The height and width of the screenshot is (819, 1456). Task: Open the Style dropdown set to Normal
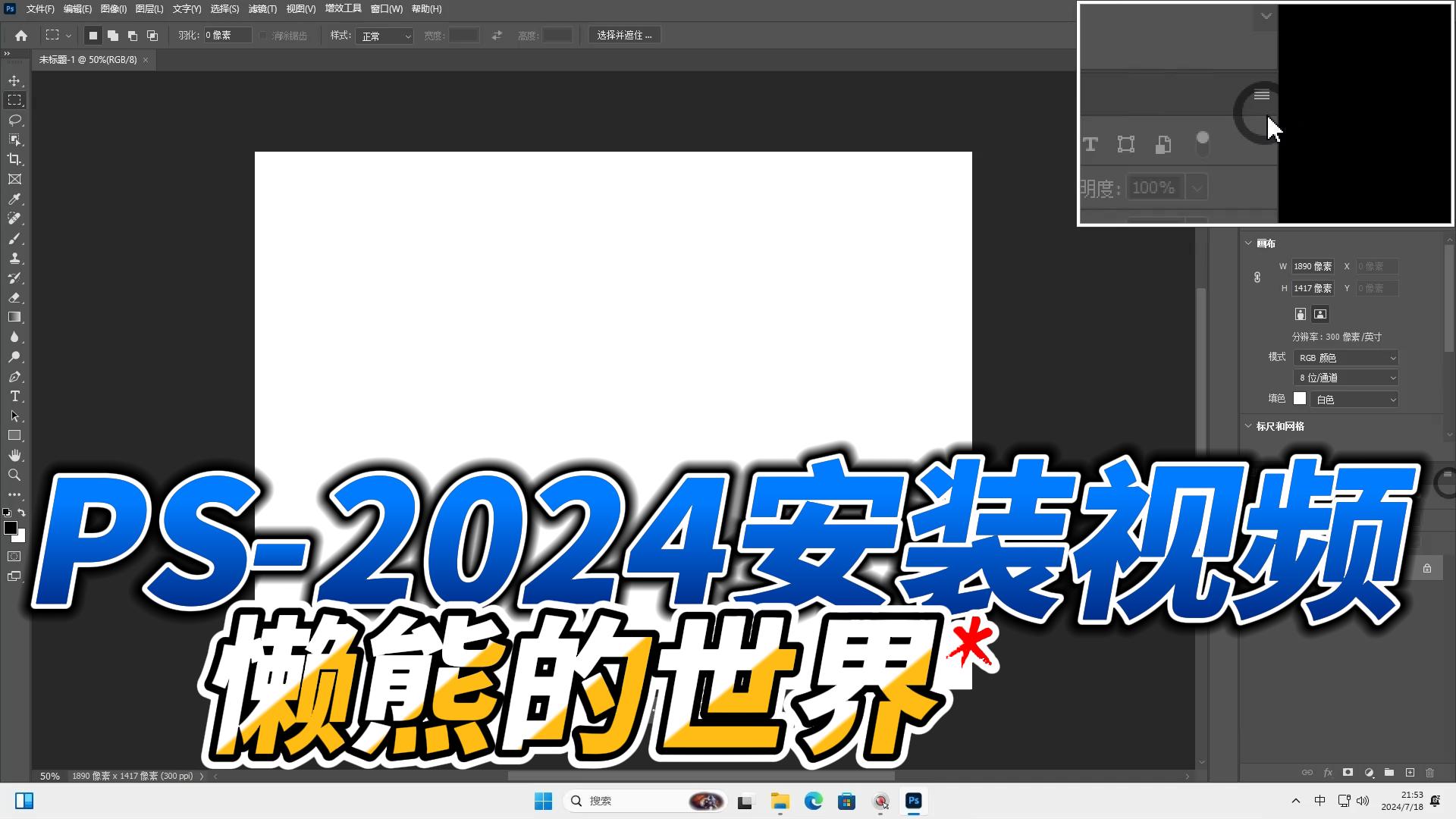(x=384, y=36)
